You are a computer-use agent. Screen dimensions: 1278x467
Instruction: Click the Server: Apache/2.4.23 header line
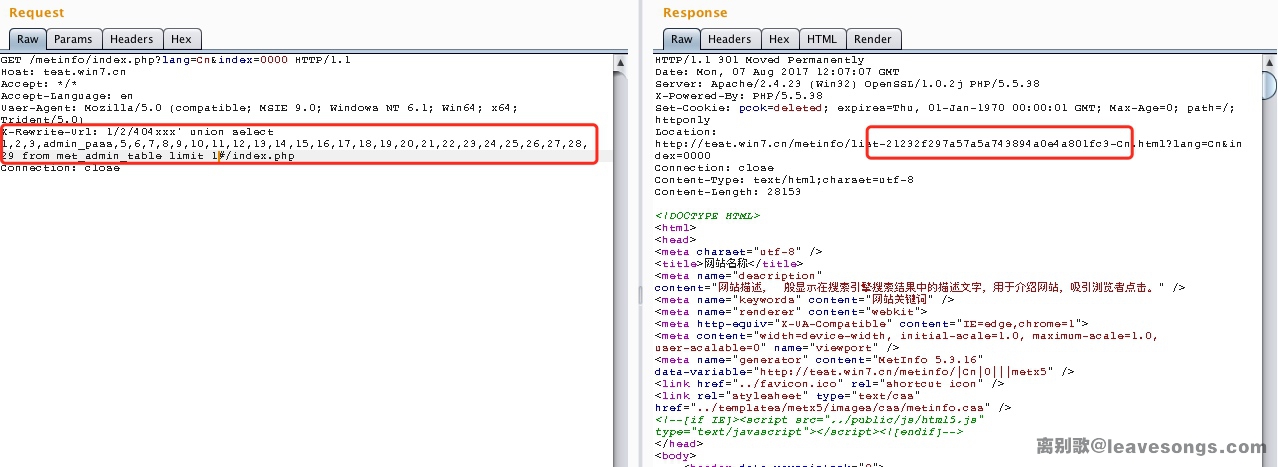[x=847, y=84]
